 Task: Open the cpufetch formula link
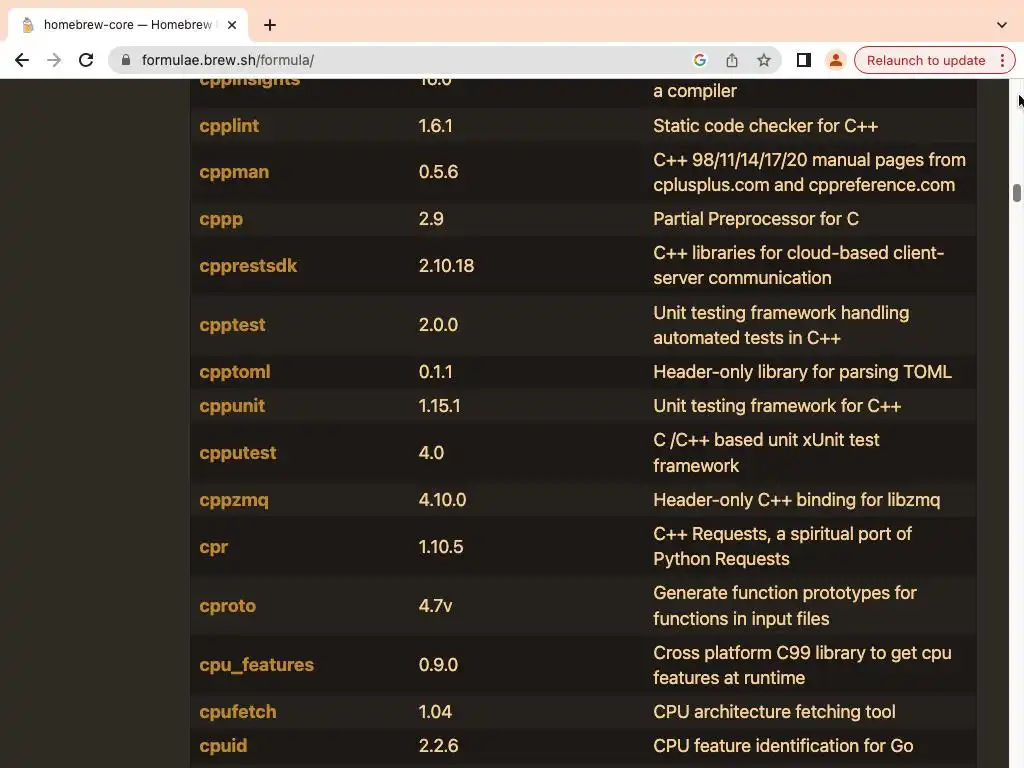pos(238,711)
